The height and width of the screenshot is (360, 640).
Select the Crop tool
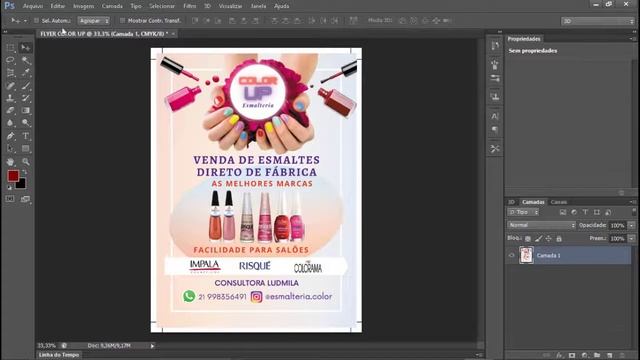(x=10, y=73)
